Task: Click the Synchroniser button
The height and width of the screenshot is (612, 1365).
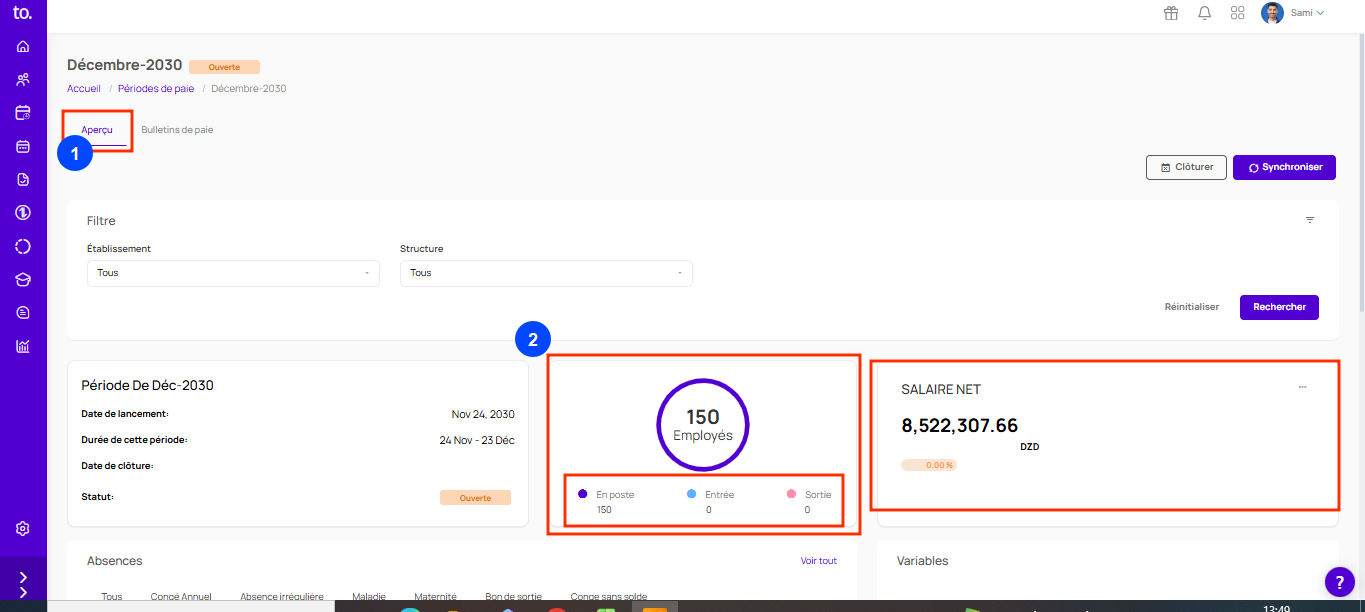Action: tap(1284, 167)
